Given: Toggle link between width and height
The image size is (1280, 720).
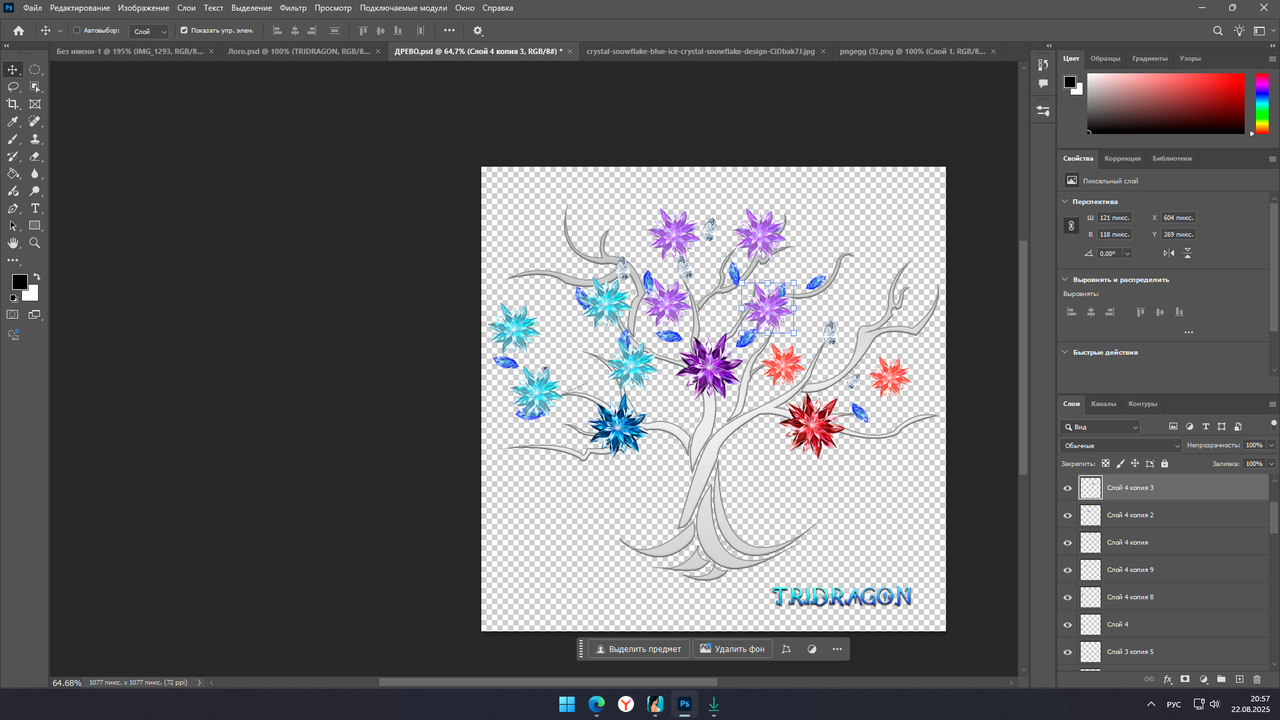Looking at the screenshot, I should pyautogui.click(x=1071, y=226).
